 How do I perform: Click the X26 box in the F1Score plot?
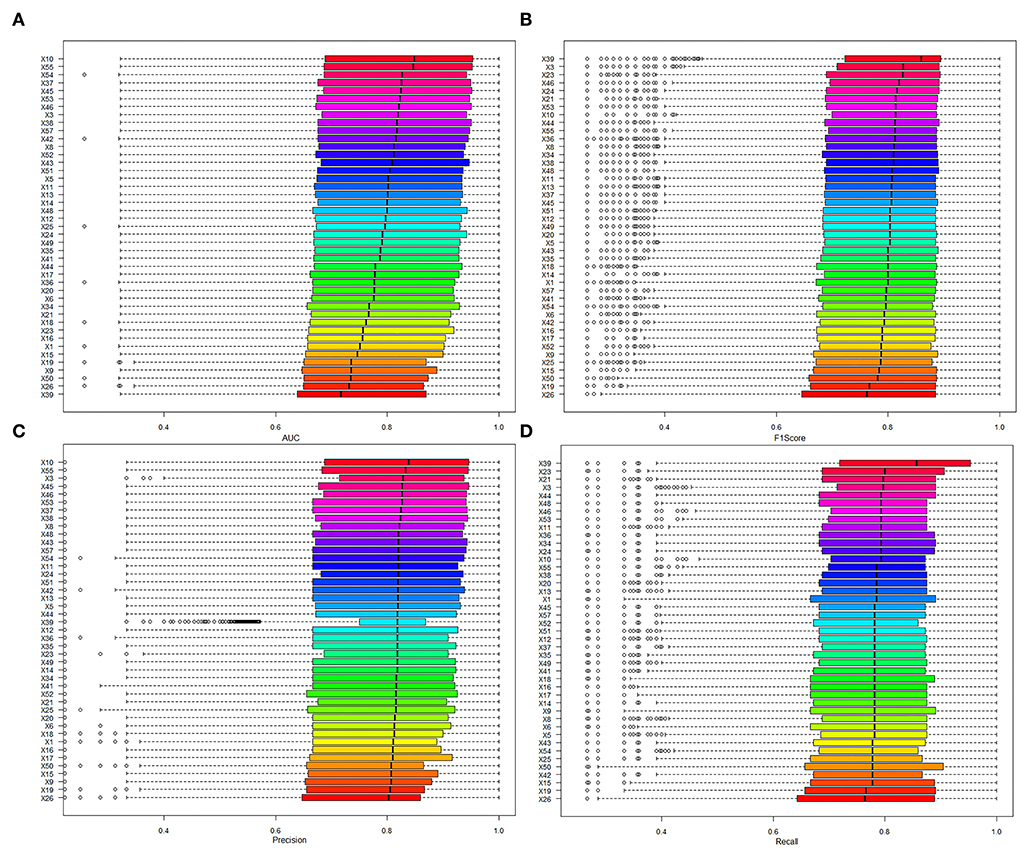coord(869,395)
